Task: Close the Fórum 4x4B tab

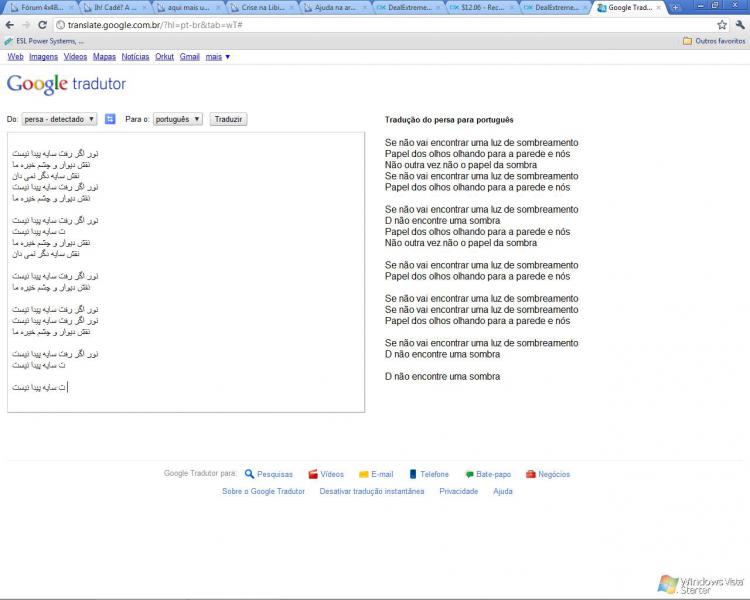Action: point(71,8)
